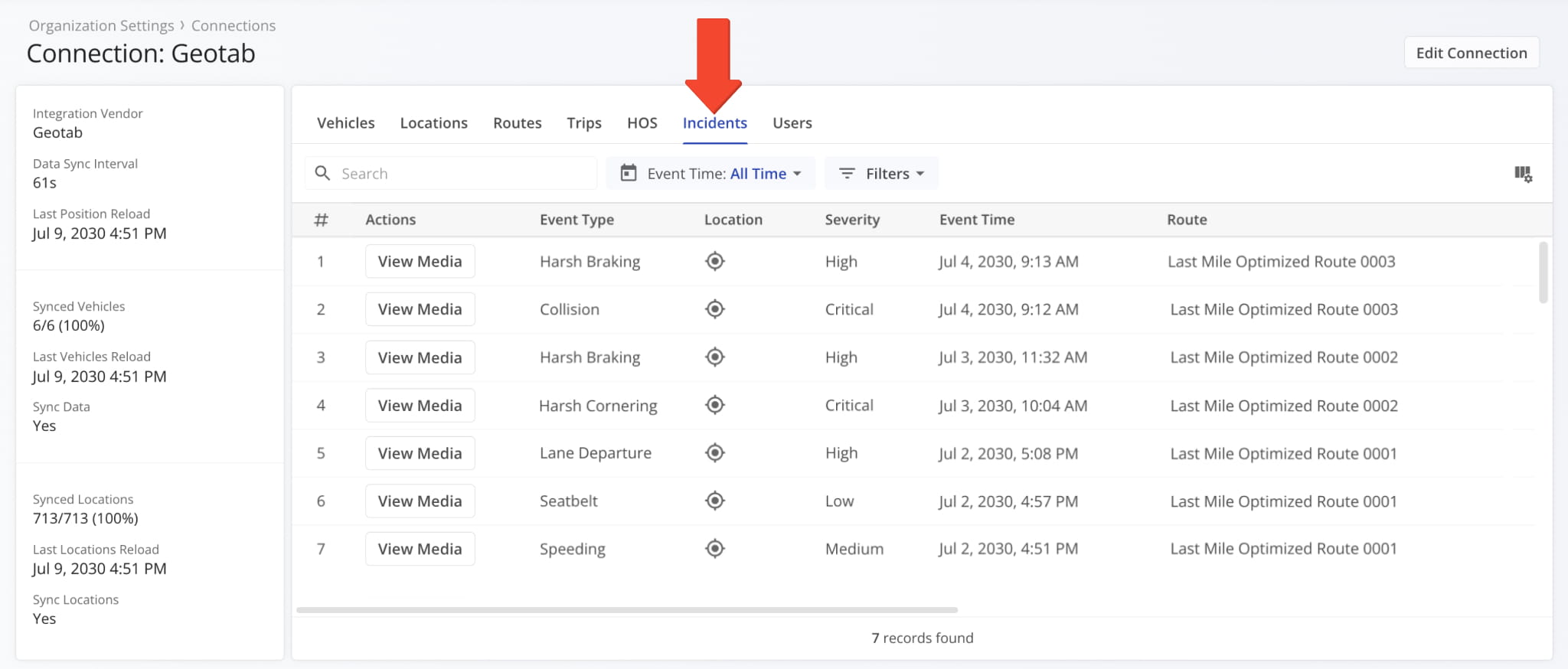
Task: View Media for row 1 Harsh Braking
Action: point(420,261)
